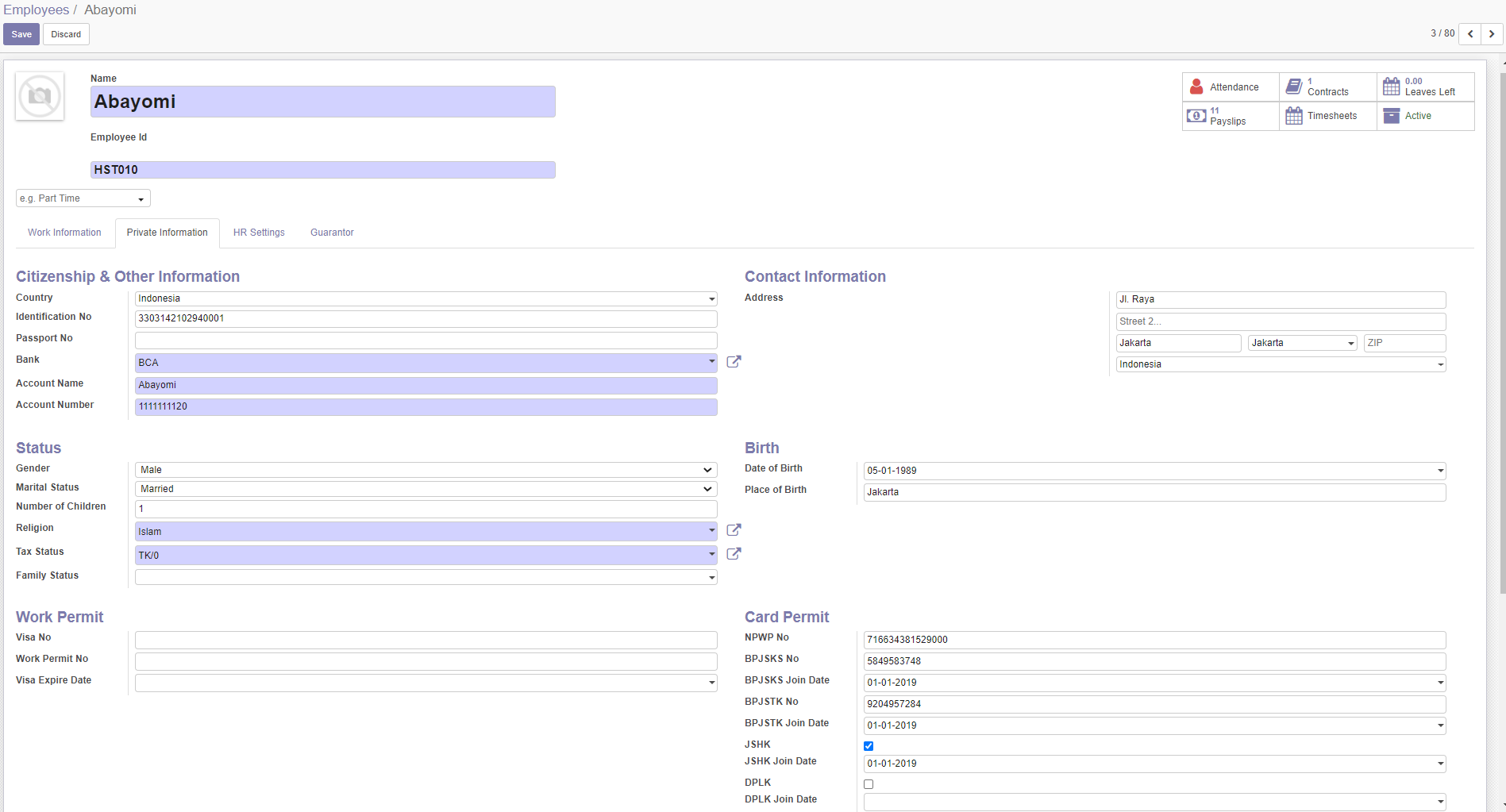Switch to the HR Settings tab
Screen dimensions: 1506x812
coord(259,233)
